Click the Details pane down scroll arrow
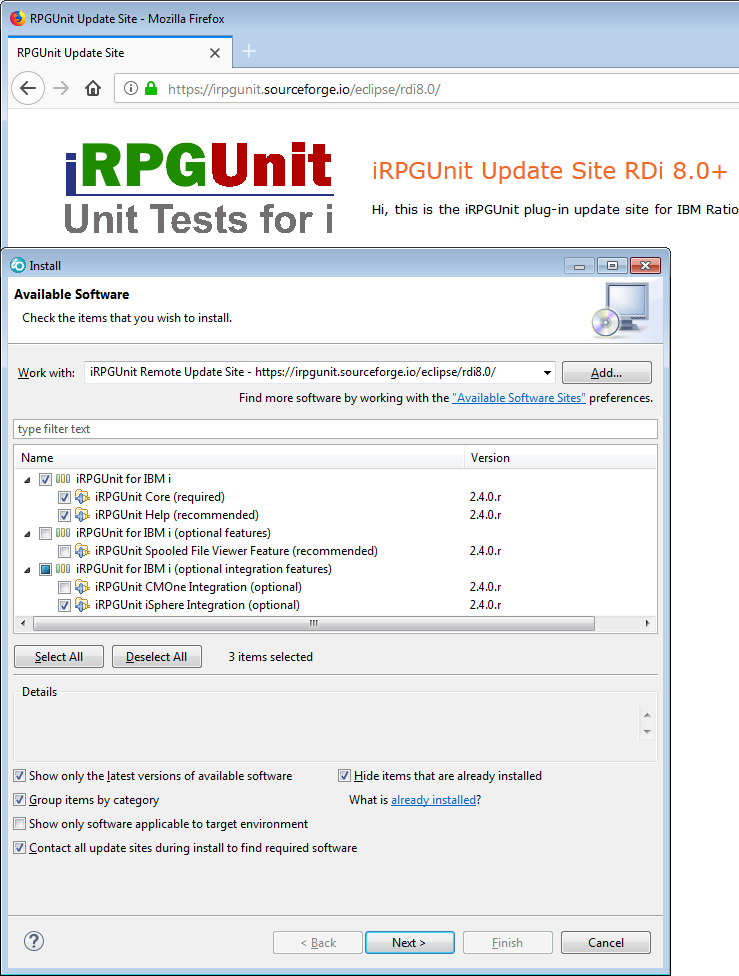Viewport: 739px width, 976px height. point(647,731)
